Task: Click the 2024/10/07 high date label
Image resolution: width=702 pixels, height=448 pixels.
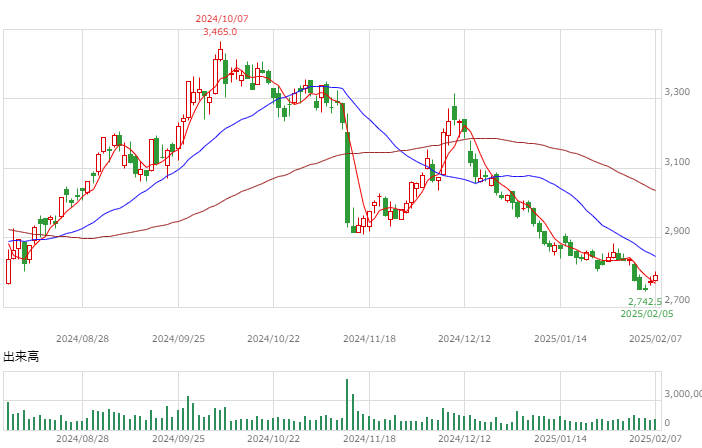Action: click(x=222, y=19)
